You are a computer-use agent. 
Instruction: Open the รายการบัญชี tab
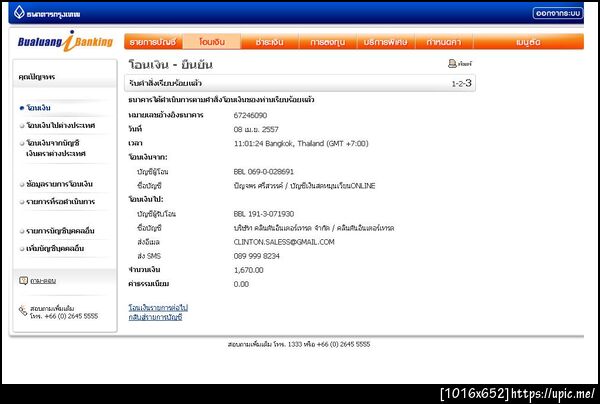click(x=153, y=42)
